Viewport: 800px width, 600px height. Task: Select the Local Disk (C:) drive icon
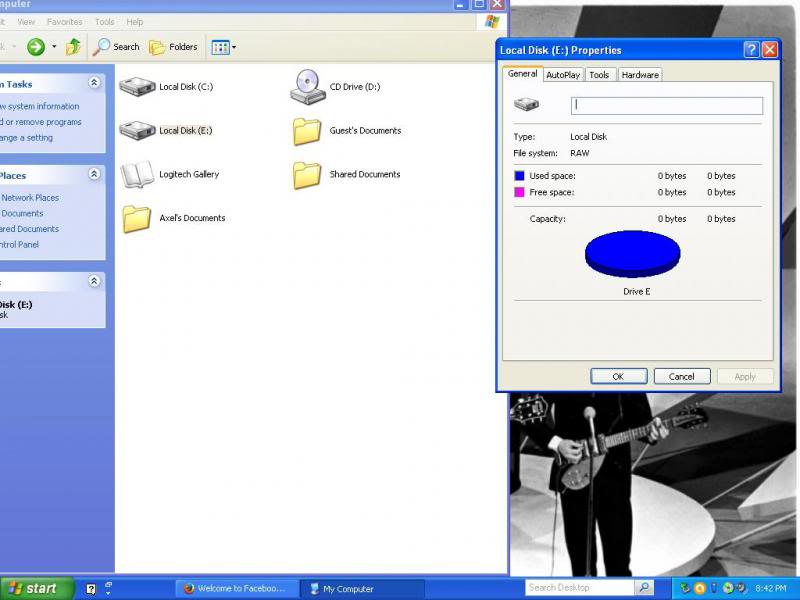pos(137,87)
